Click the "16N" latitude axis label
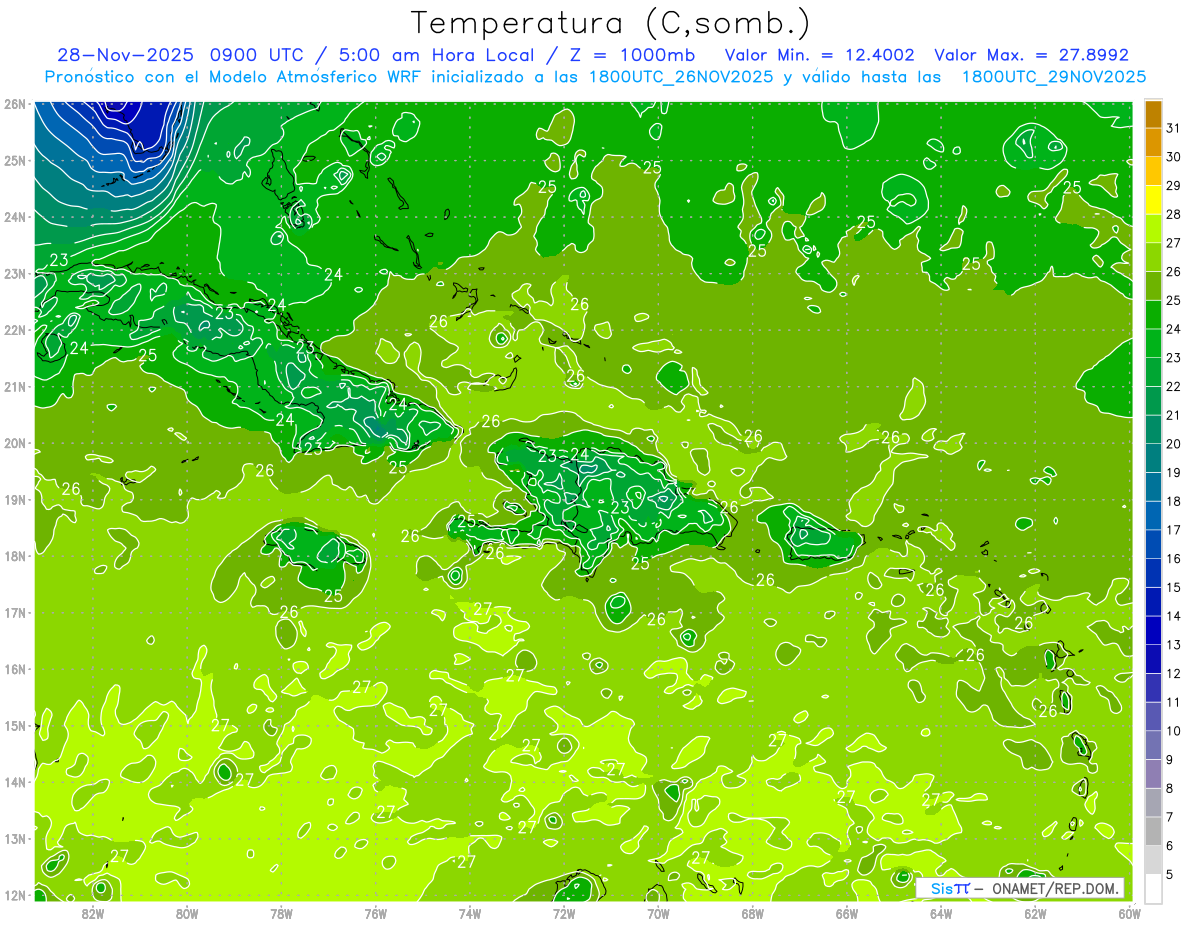Screen dimensions: 1200x927 point(15,669)
